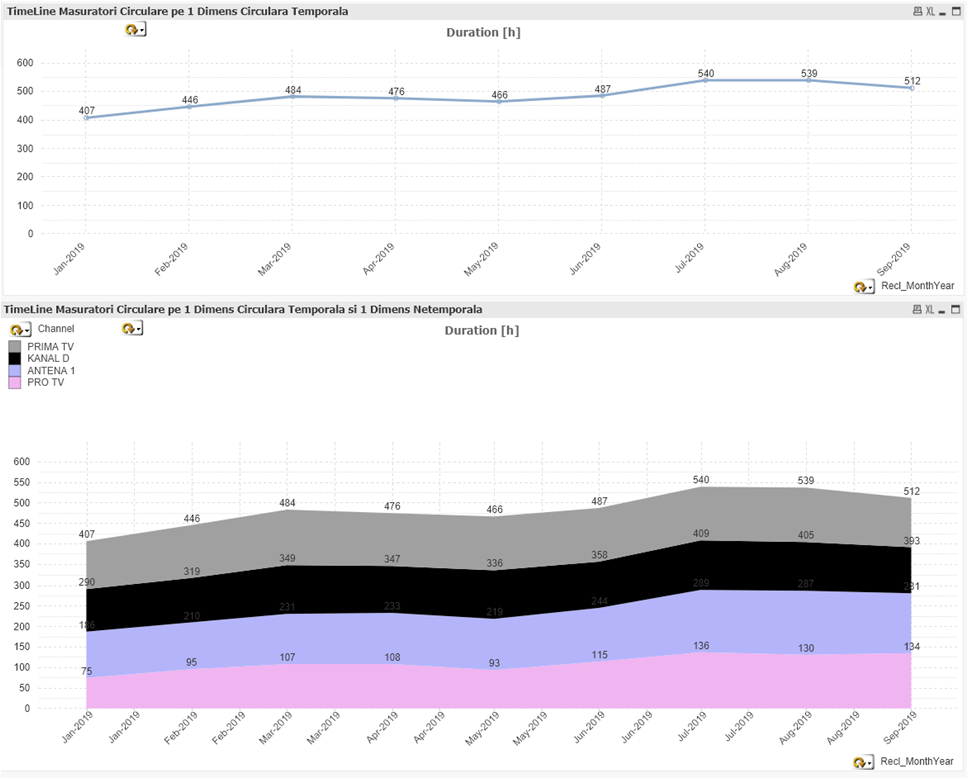Click the 319 value label in the area chart
The height and width of the screenshot is (779, 968).
pos(192,572)
